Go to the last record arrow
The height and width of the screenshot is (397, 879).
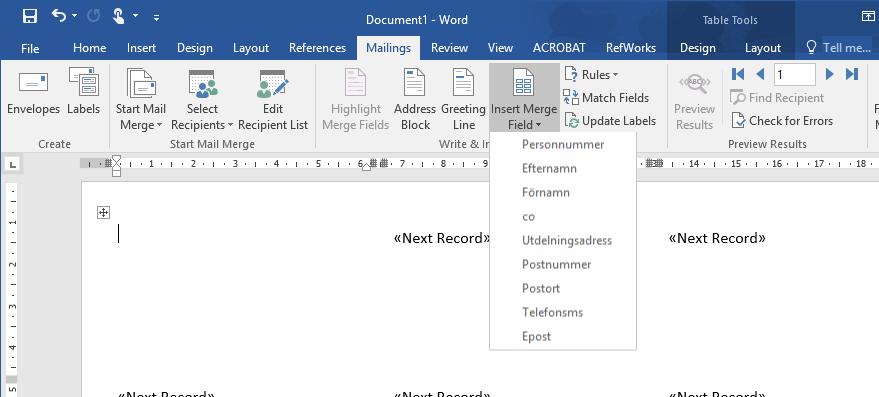tap(852, 74)
